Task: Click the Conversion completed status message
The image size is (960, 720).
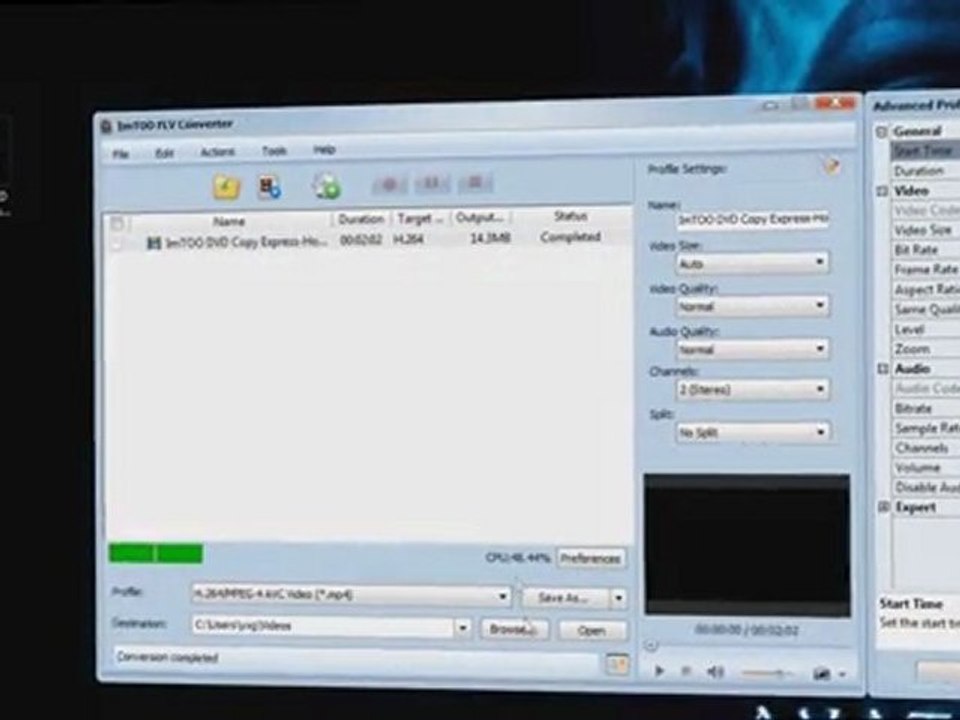Action: 167,658
